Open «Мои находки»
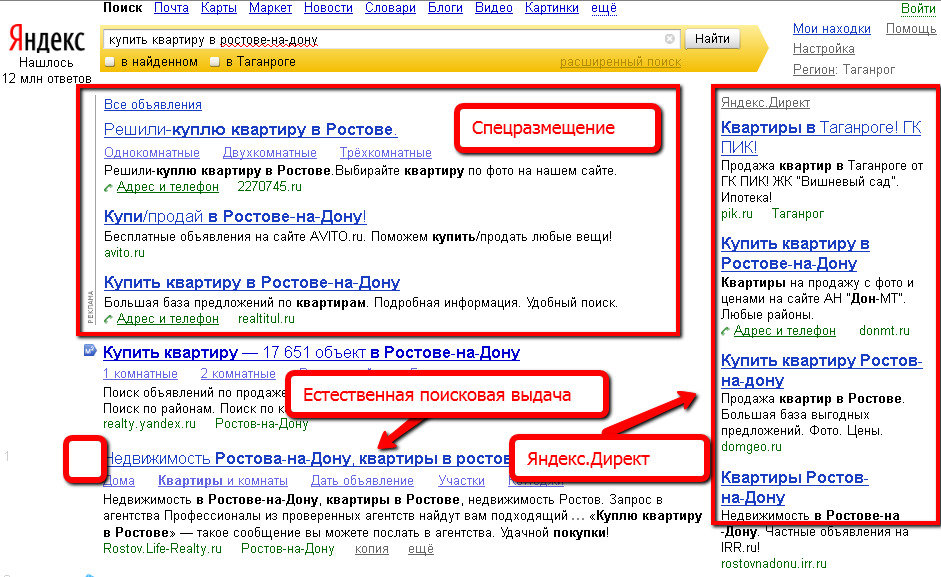Screen dimensions: 941x577 tap(831, 29)
